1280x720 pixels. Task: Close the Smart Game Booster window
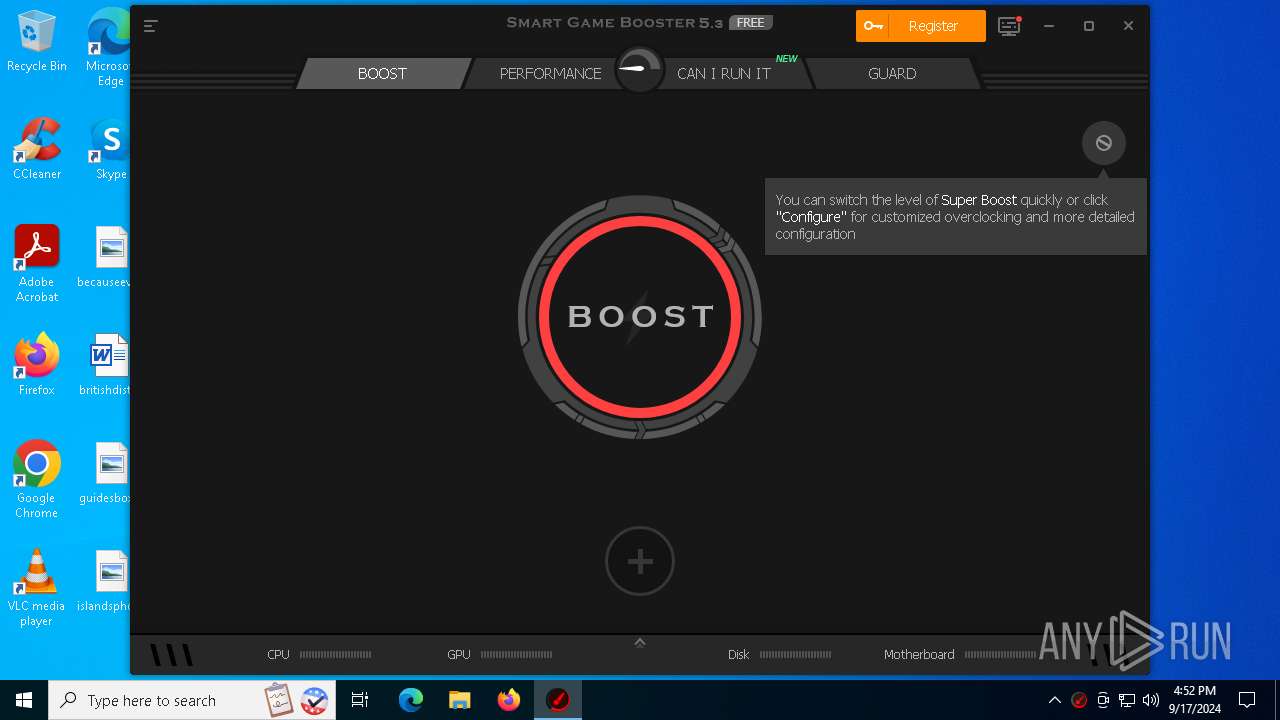1128,26
